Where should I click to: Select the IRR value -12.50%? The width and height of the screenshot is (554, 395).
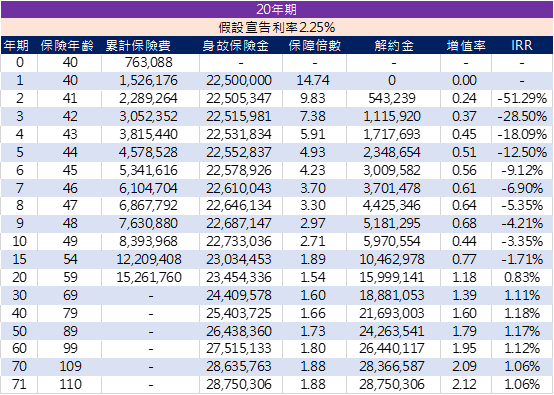[x=522, y=153]
